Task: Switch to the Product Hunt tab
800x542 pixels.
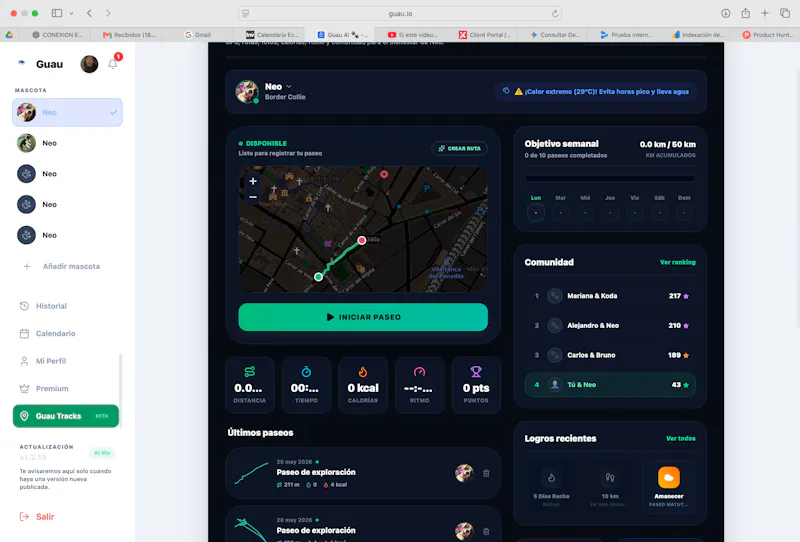Action: point(769,35)
